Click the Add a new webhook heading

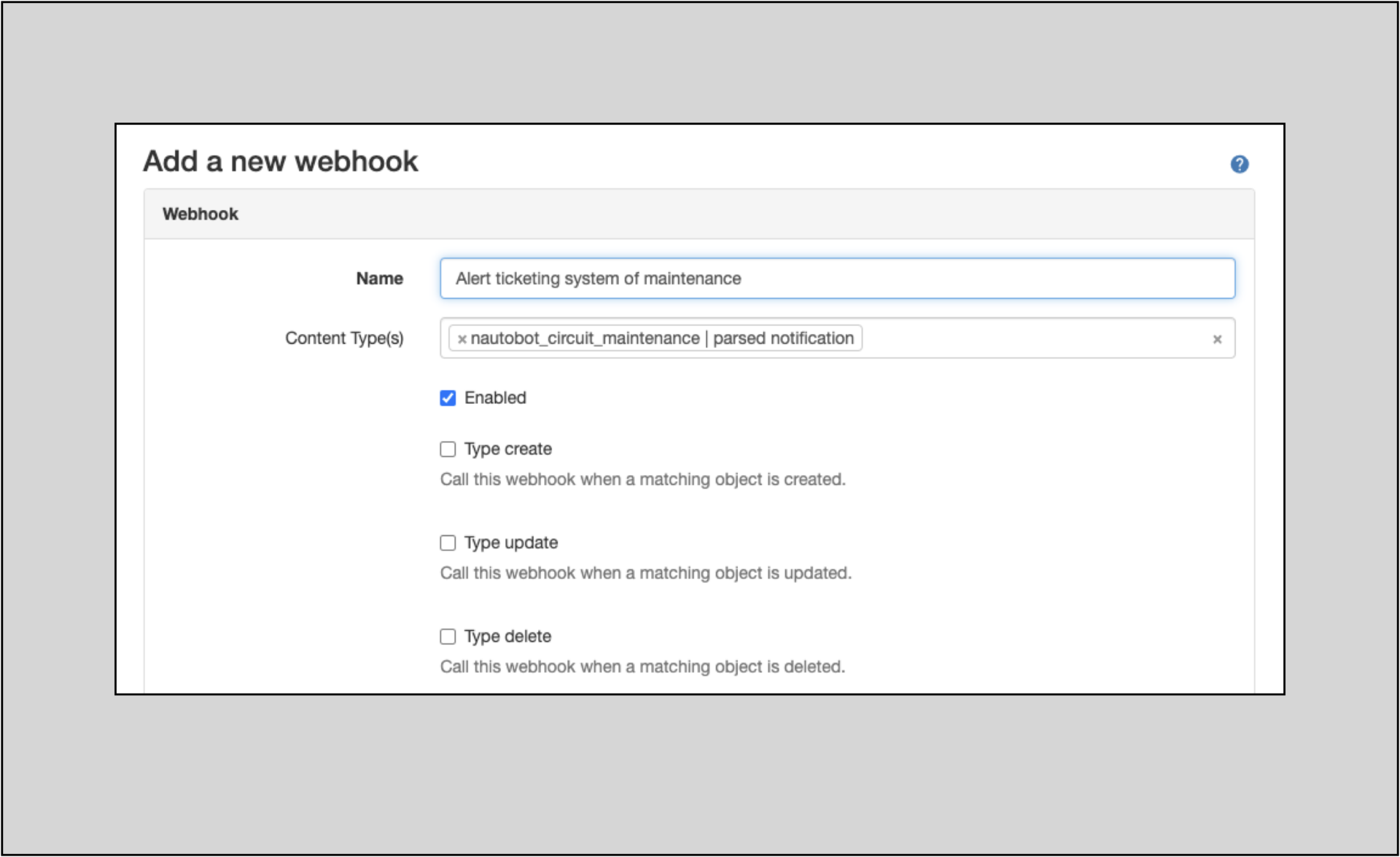281,161
